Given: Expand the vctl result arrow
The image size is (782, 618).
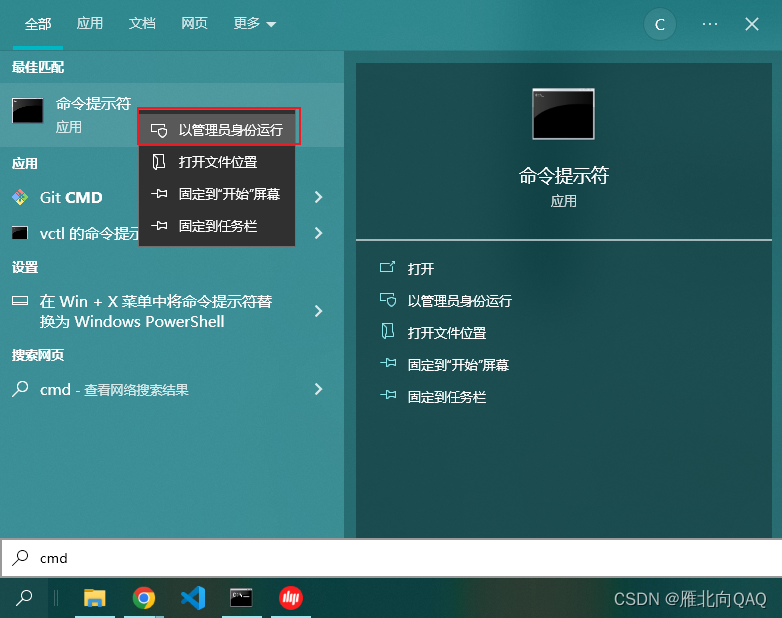Looking at the screenshot, I should tap(319, 233).
